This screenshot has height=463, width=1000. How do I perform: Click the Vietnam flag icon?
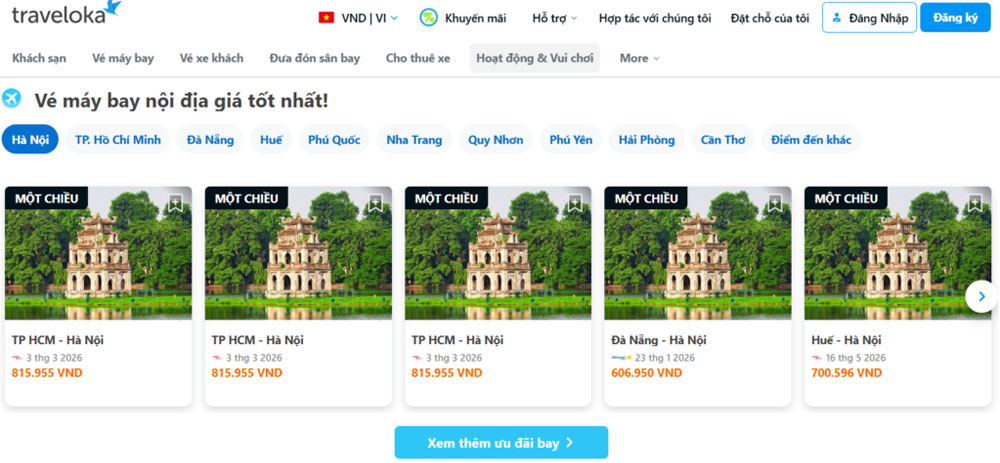click(x=326, y=18)
